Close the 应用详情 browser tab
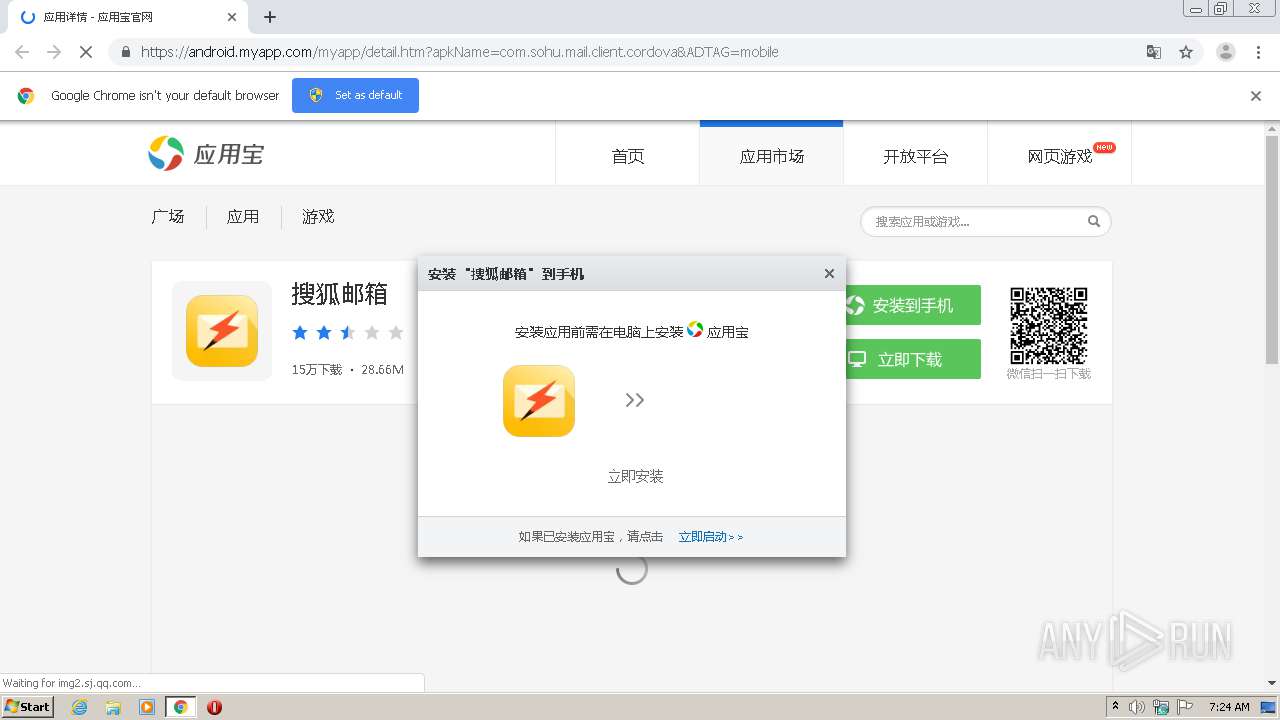This screenshot has width=1280, height=720. point(232,17)
